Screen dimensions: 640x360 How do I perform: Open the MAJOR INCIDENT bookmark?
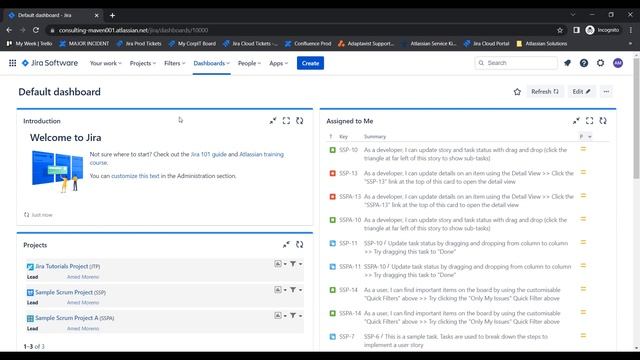click(x=84, y=43)
